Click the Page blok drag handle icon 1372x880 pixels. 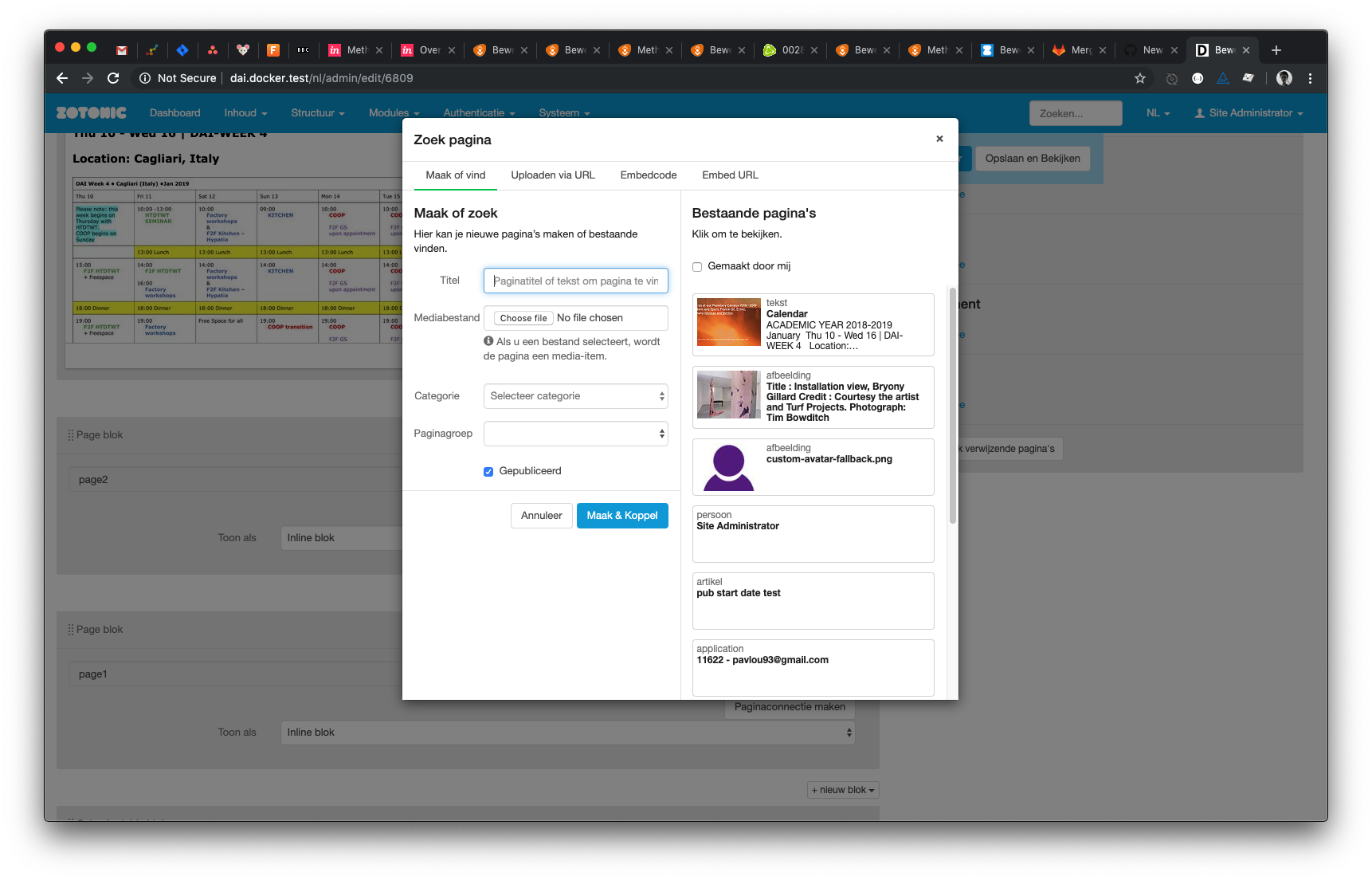click(71, 434)
